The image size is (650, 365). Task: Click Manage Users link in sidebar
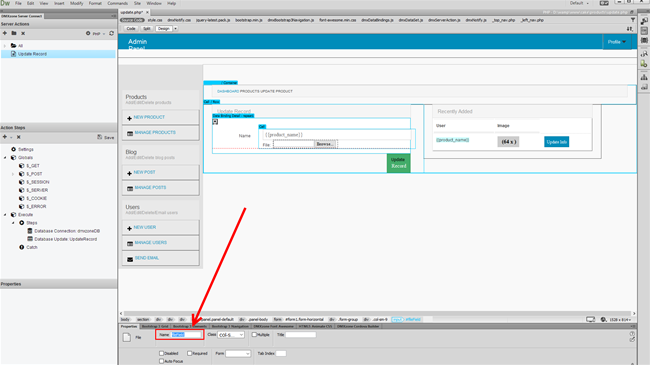tap(150, 243)
